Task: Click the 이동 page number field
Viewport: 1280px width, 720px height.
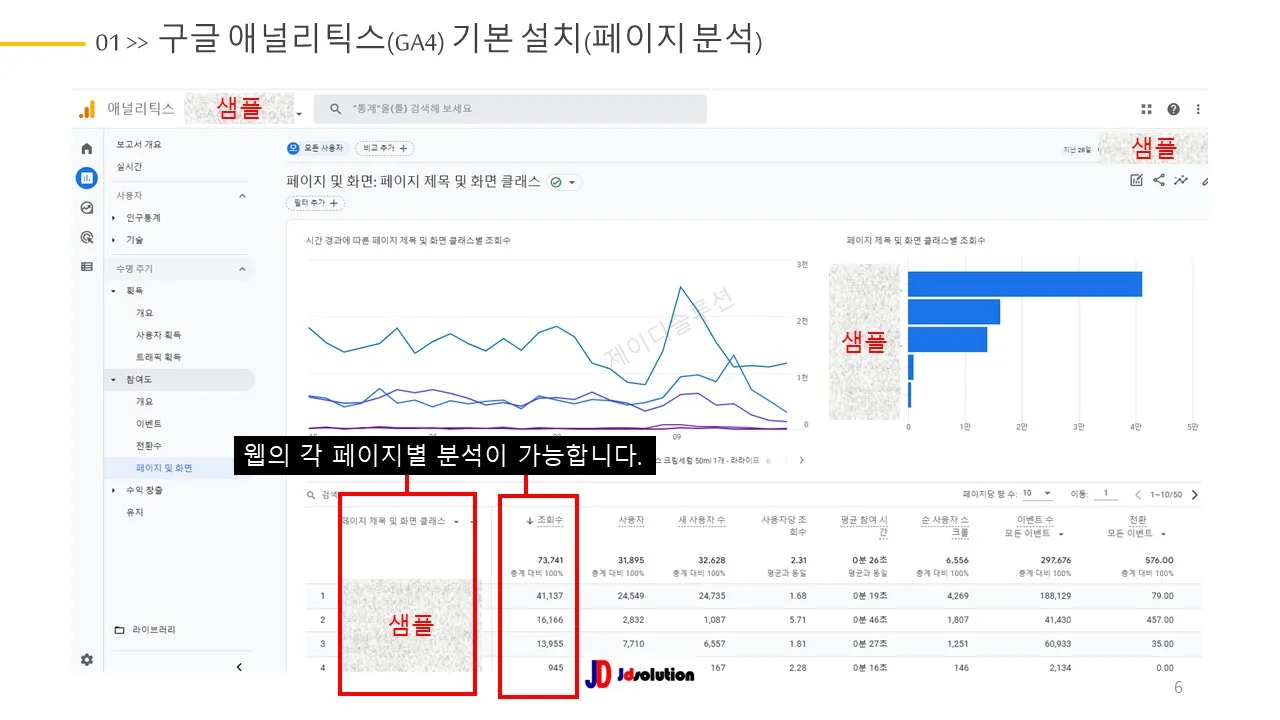Action: pos(1105,494)
